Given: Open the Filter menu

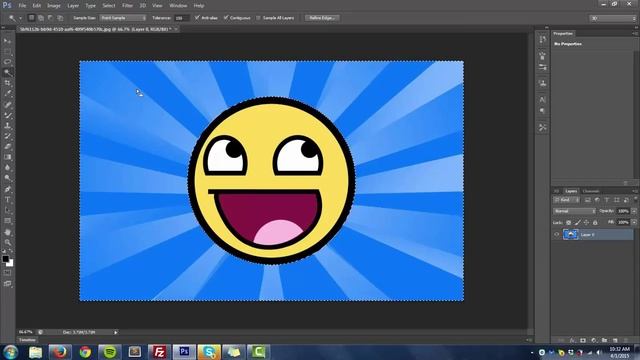Looking at the screenshot, I should point(127,6).
